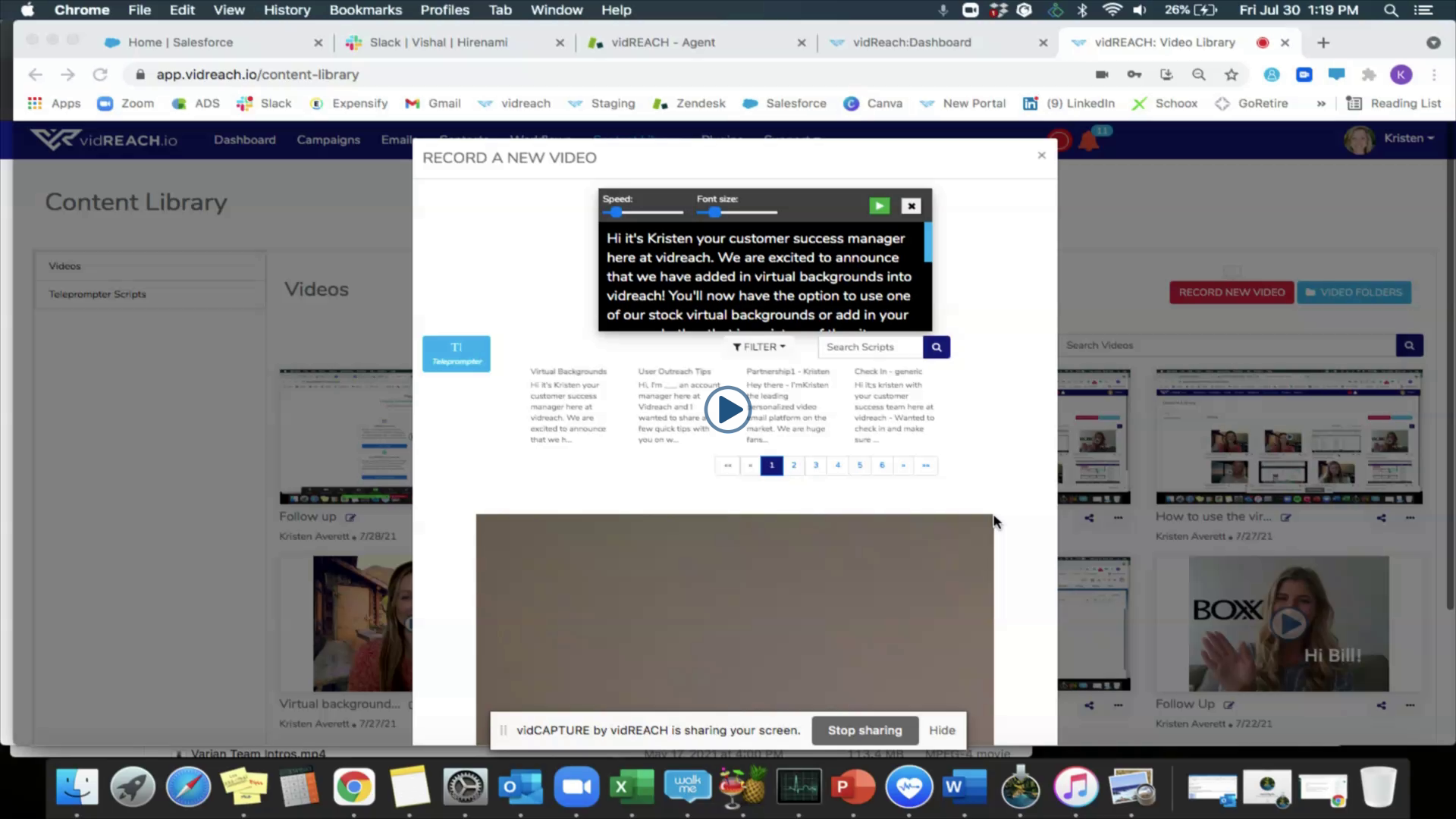This screenshot has width=1456, height=819.
Task: Expand hidden bookmarks overflow chevron
Action: [x=1321, y=103]
